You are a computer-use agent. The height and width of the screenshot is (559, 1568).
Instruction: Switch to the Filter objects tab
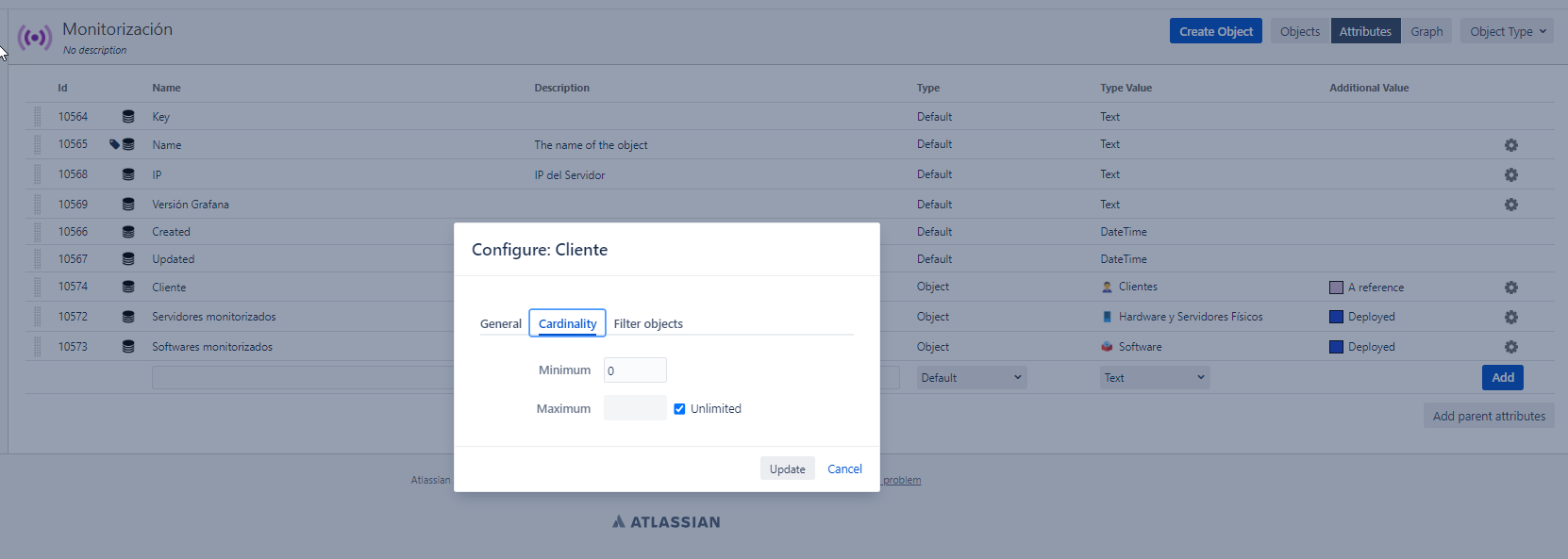(648, 323)
